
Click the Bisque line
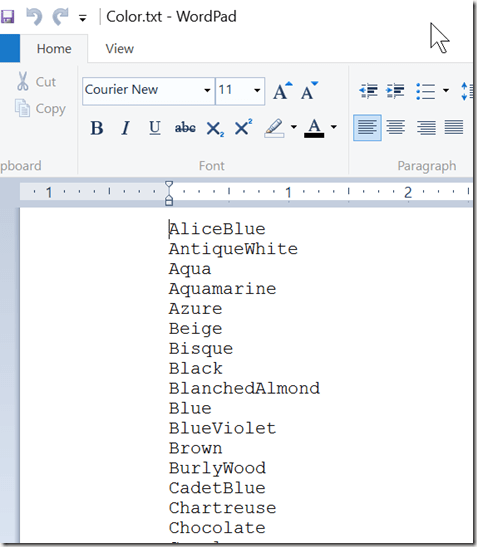[201, 349]
